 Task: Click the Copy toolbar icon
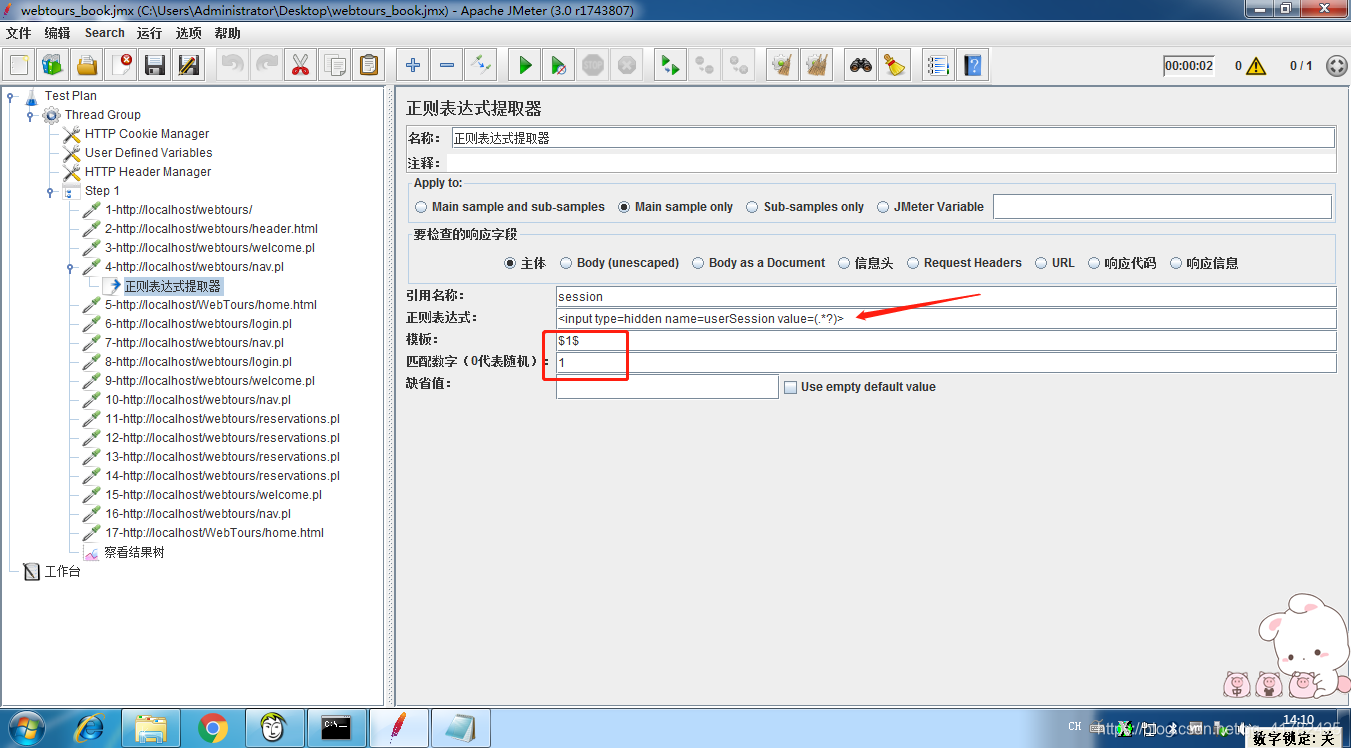point(334,66)
